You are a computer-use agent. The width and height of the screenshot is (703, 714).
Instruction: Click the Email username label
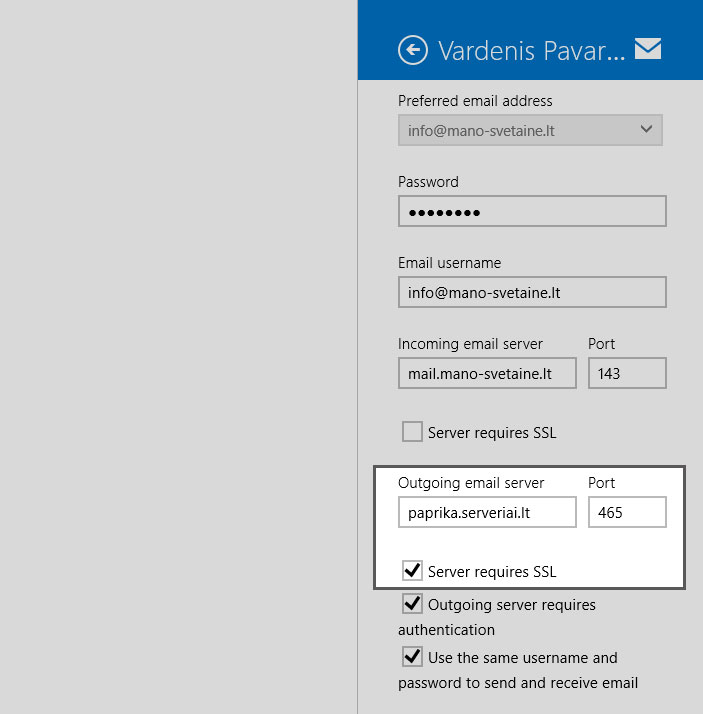[x=449, y=263]
